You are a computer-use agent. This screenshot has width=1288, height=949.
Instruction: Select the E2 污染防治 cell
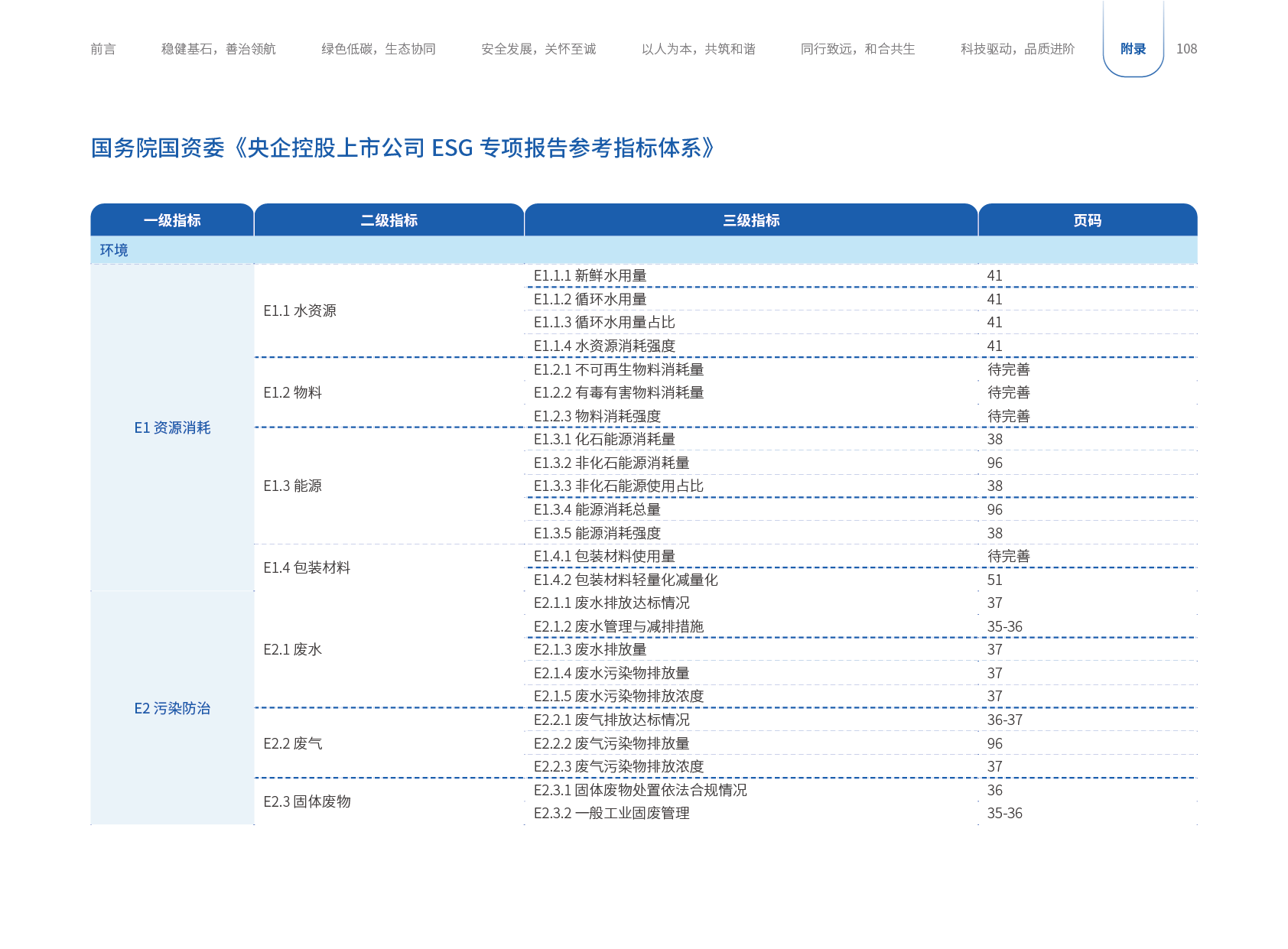coord(172,708)
